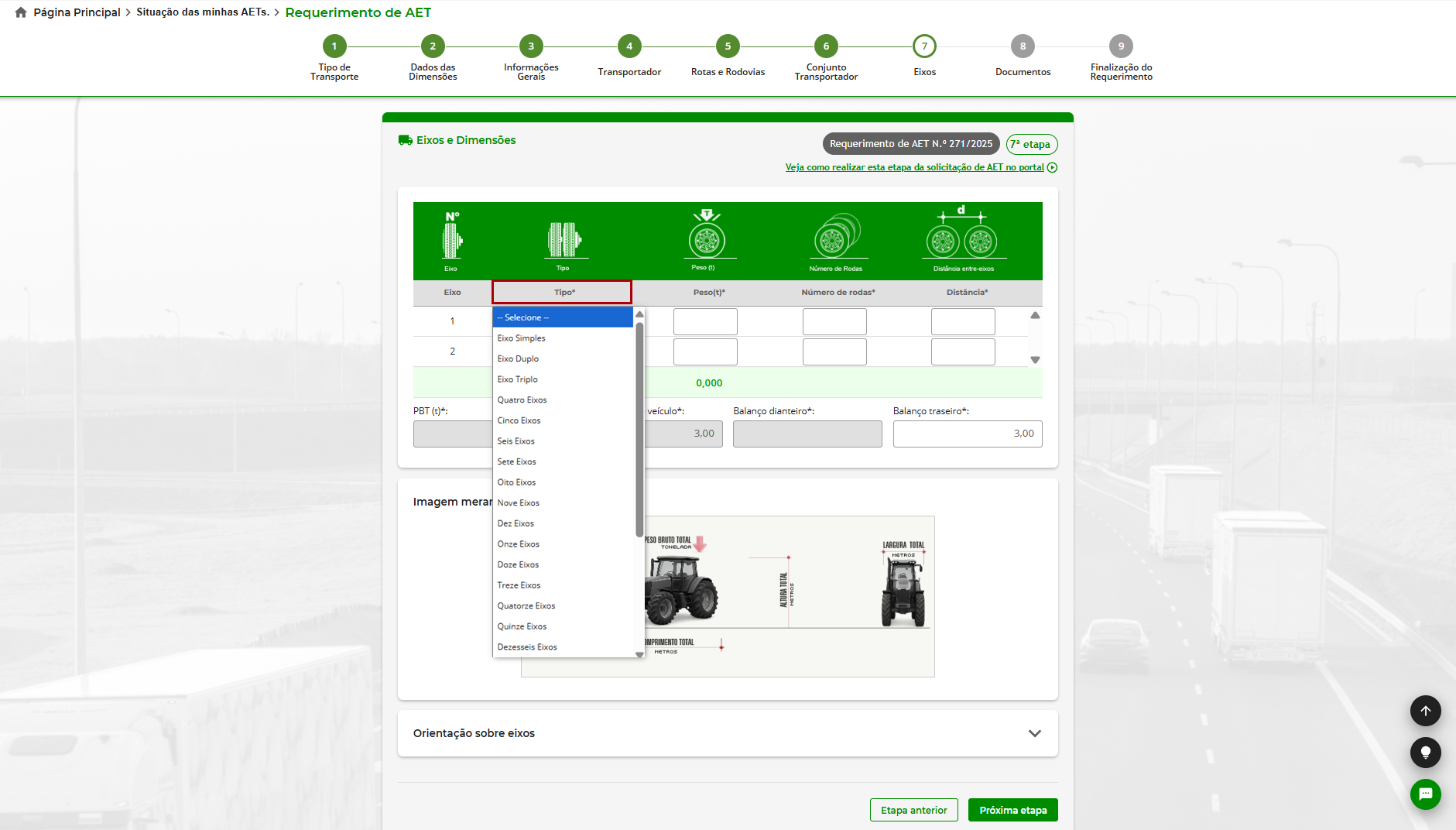The image size is (1456, 830).
Task: Go to Situação das minhas AETs breadcrumb
Action: [203, 12]
